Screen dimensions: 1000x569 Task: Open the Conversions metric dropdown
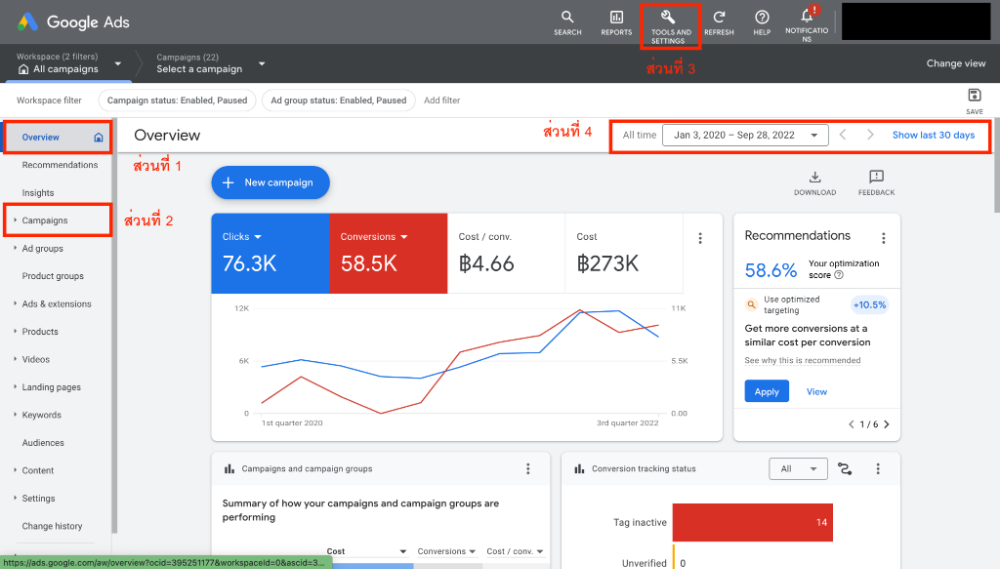pos(404,237)
